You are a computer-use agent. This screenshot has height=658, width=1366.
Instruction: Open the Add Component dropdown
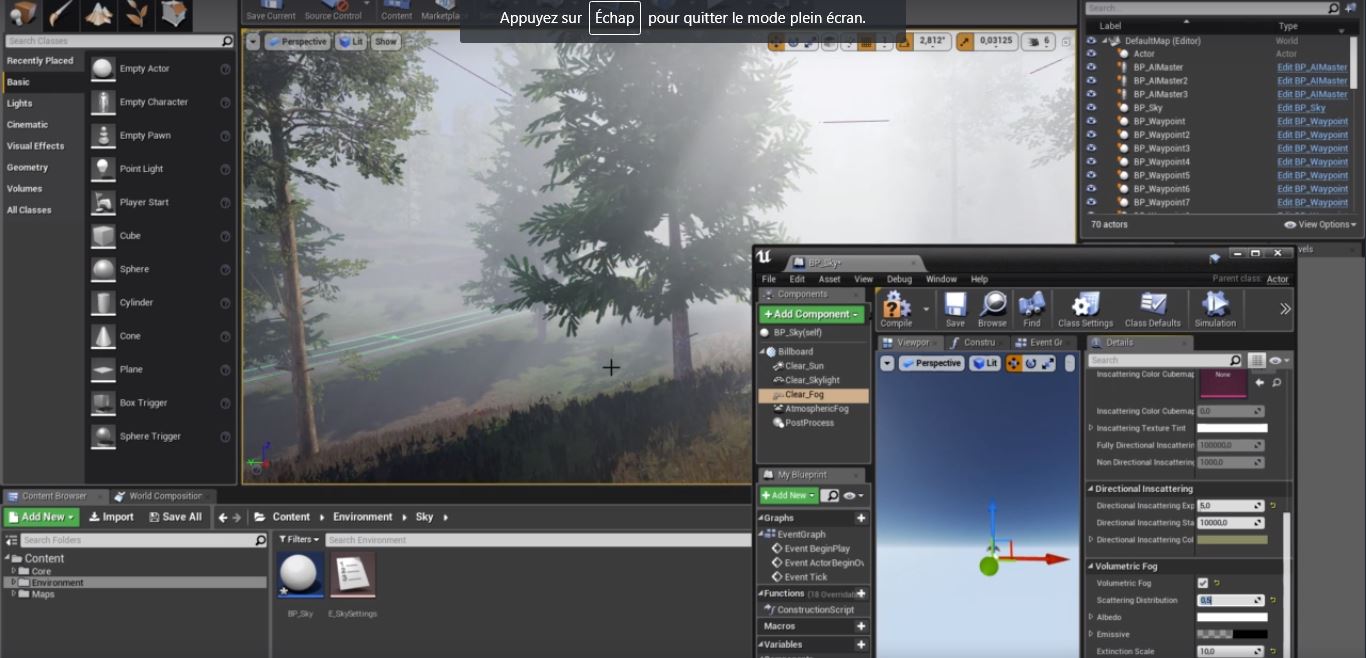click(x=810, y=314)
